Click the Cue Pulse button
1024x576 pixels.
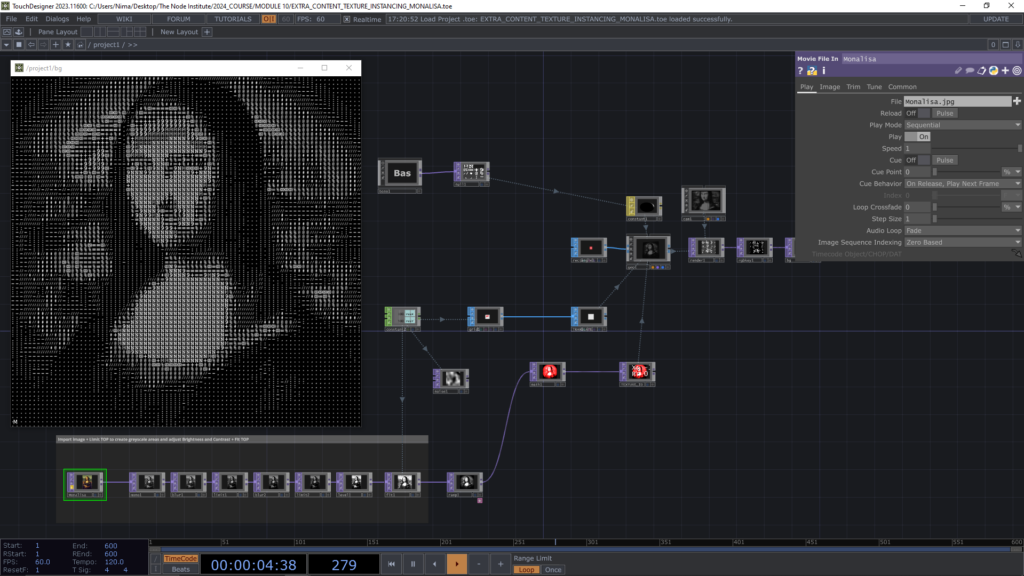coord(944,161)
